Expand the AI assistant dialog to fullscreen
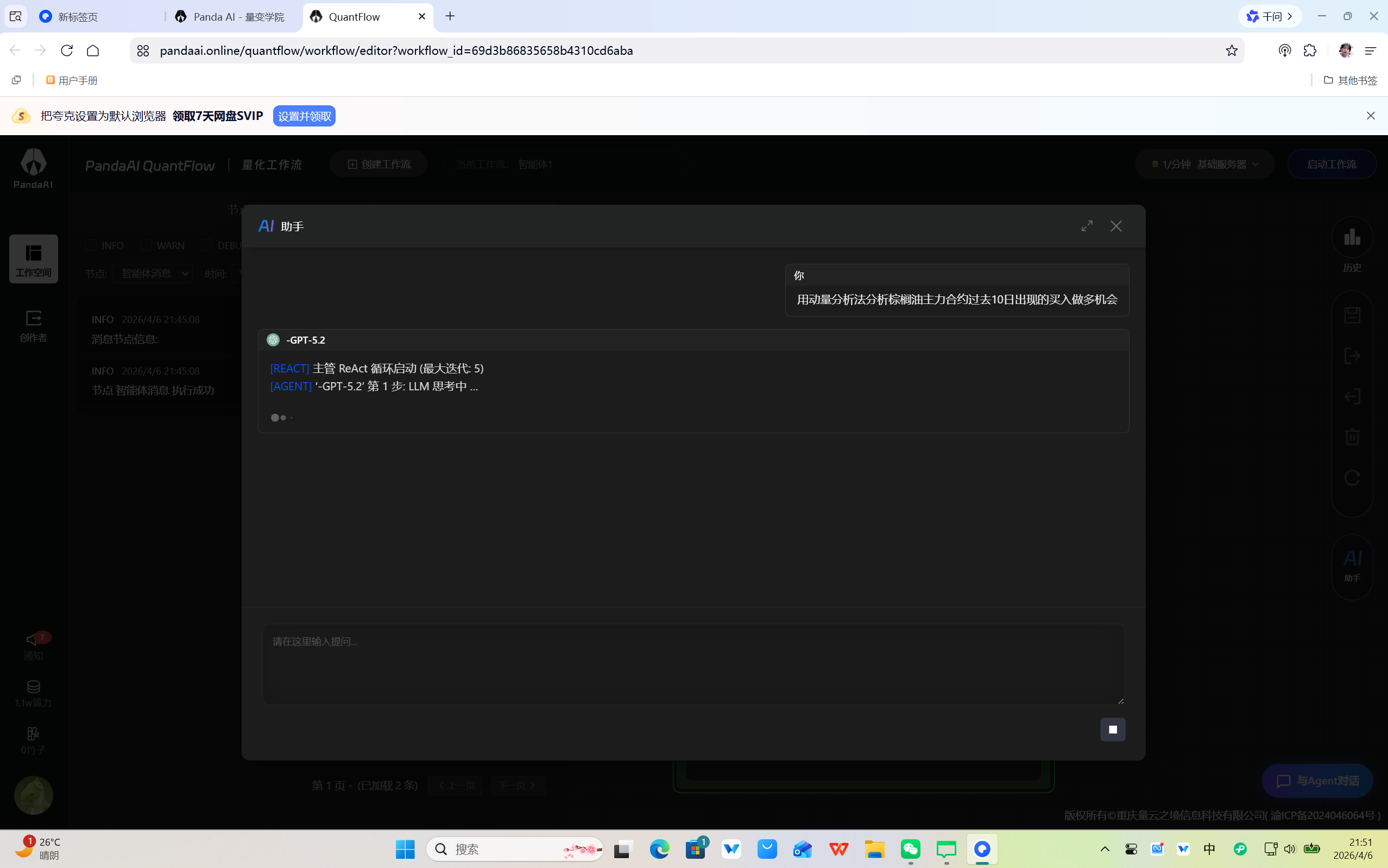The image size is (1388, 868). (x=1086, y=226)
